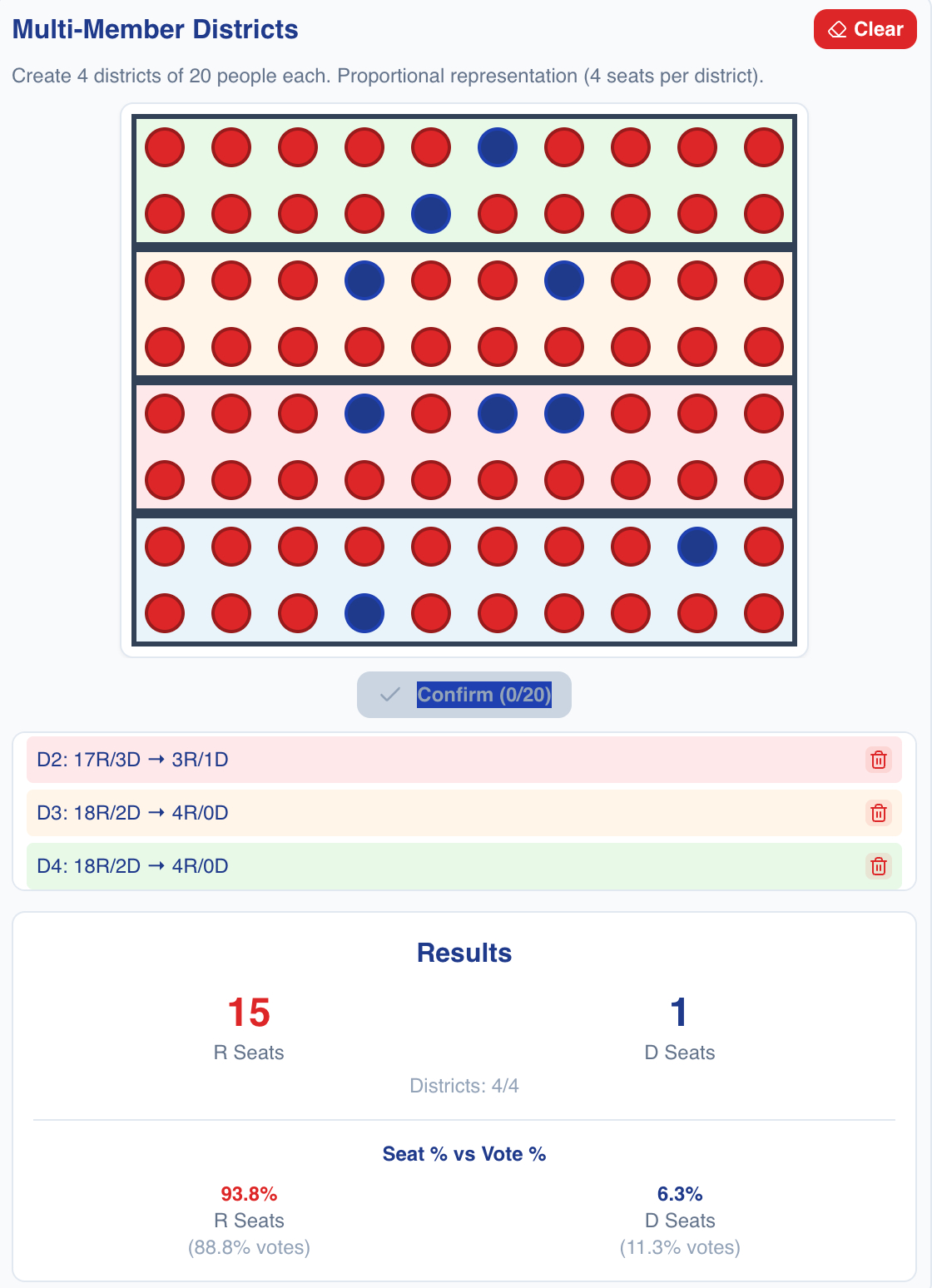Click the blue voter in the second row
This screenshot has width=932, height=1288.
(x=431, y=215)
